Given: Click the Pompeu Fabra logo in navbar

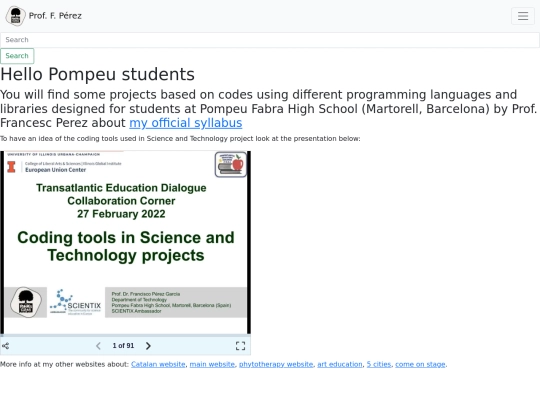Looking at the screenshot, I should (x=15, y=16).
